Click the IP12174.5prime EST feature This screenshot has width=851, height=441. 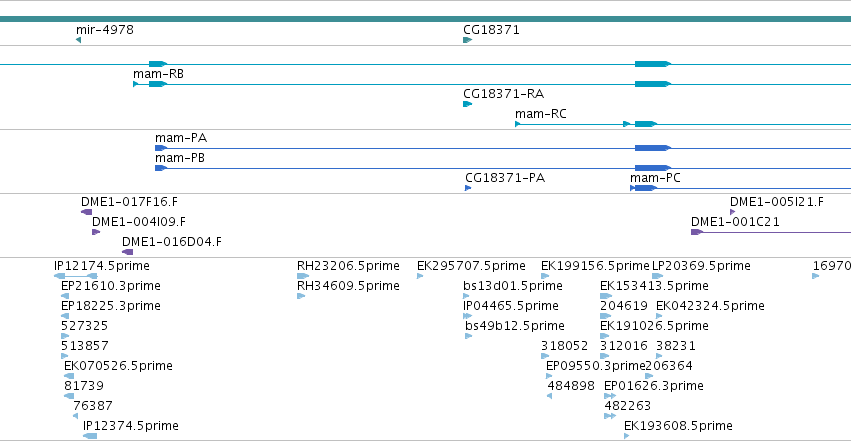pos(76,276)
